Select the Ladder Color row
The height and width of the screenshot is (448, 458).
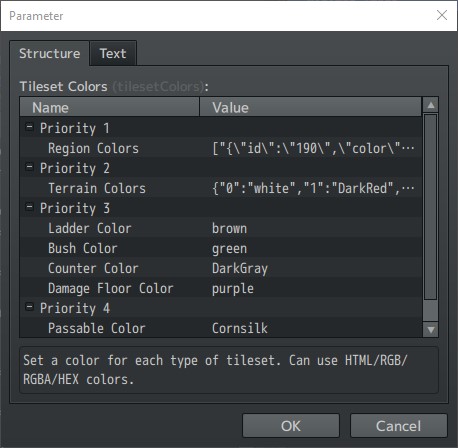[x=221, y=227]
